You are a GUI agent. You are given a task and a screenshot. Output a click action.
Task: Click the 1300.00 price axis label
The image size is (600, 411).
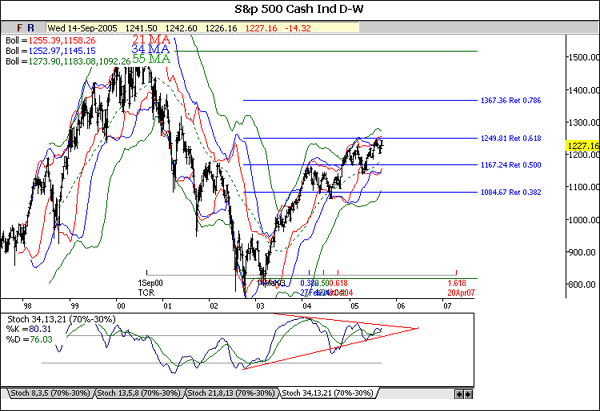[584, 123]
